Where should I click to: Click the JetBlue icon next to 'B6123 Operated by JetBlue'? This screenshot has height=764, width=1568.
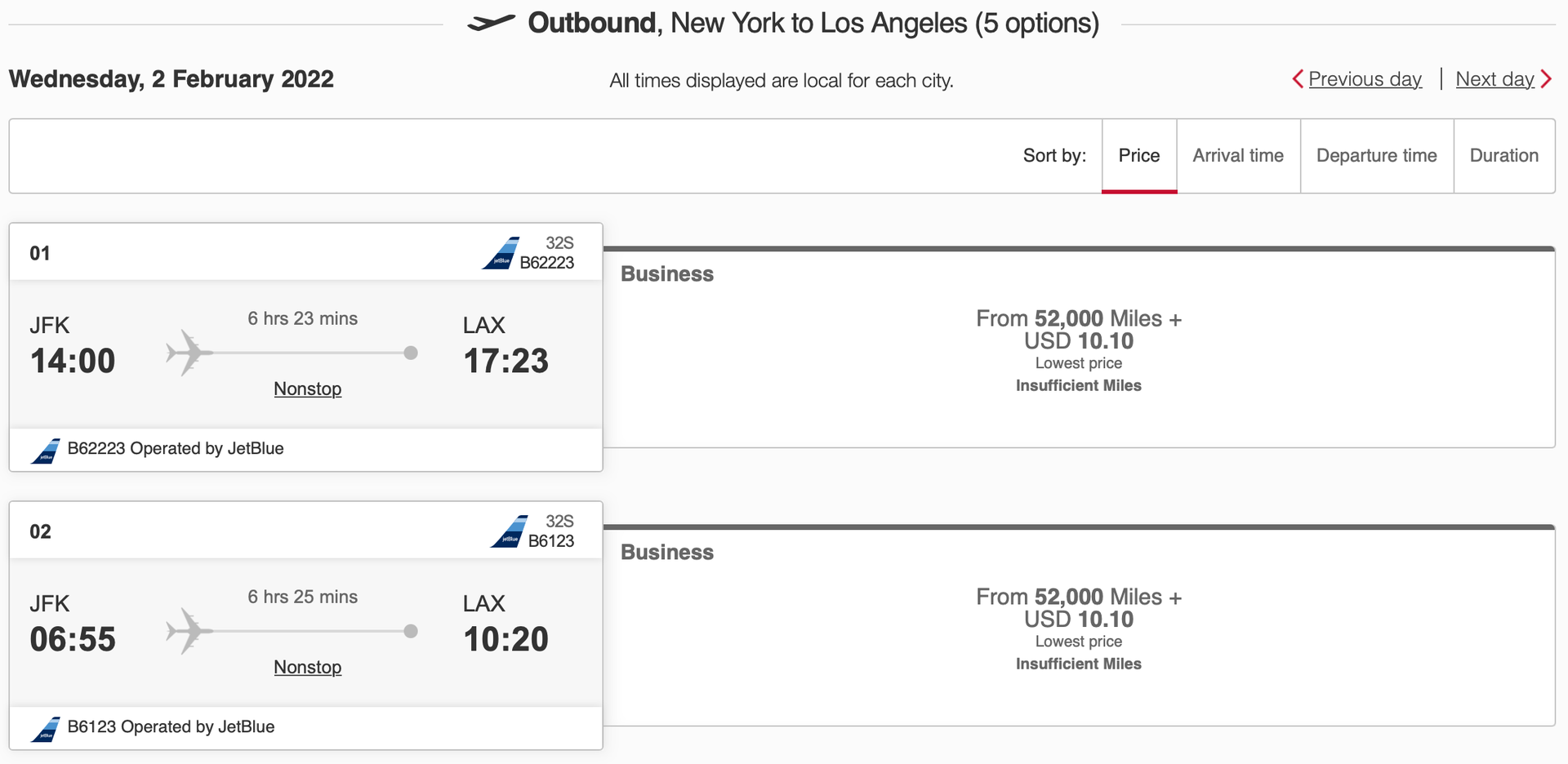pos(47,727)
